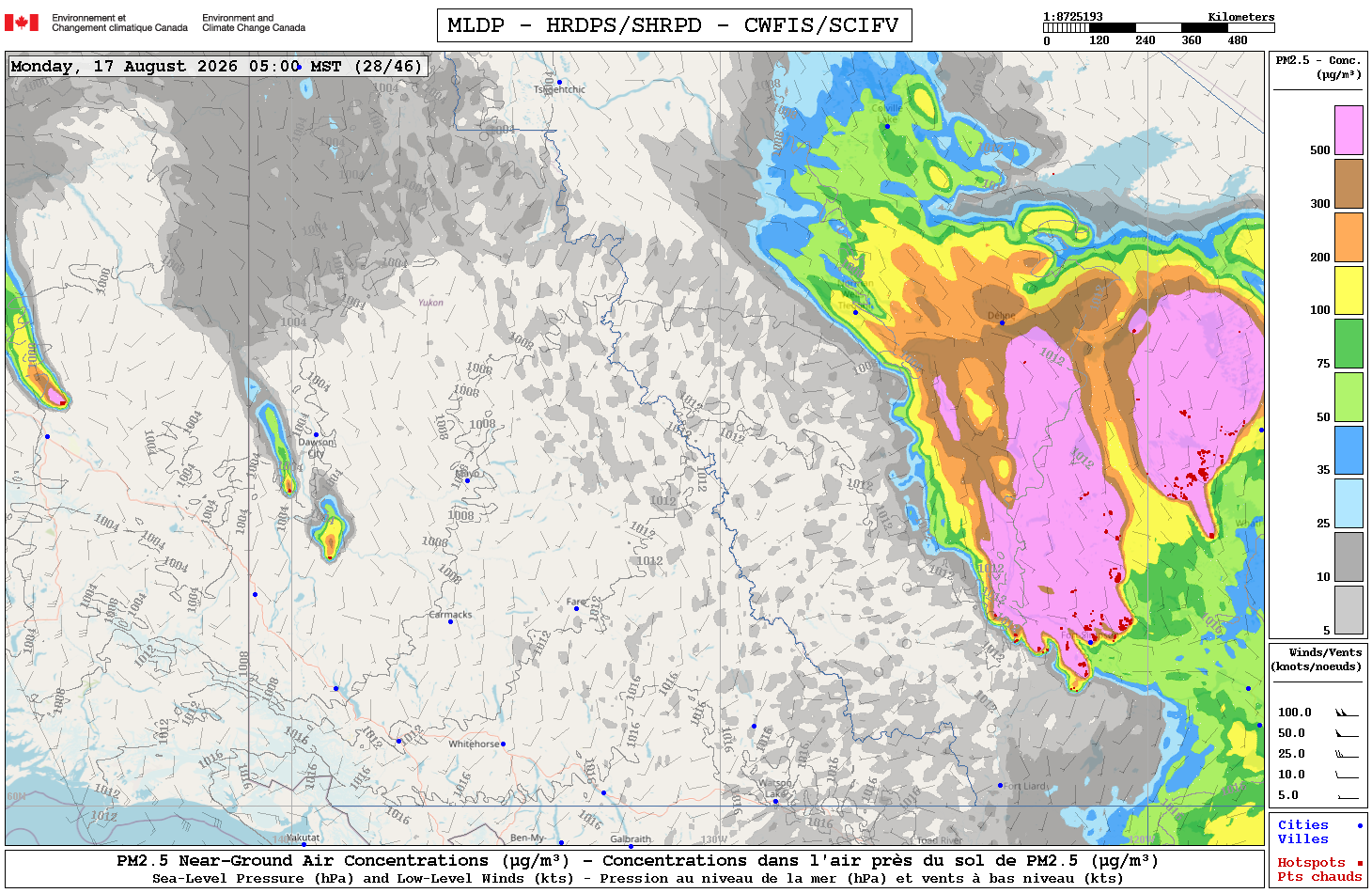This screenshot has height=893, width=1372.
Task: Click the Carmacks map label
Action: coord(450,615)
